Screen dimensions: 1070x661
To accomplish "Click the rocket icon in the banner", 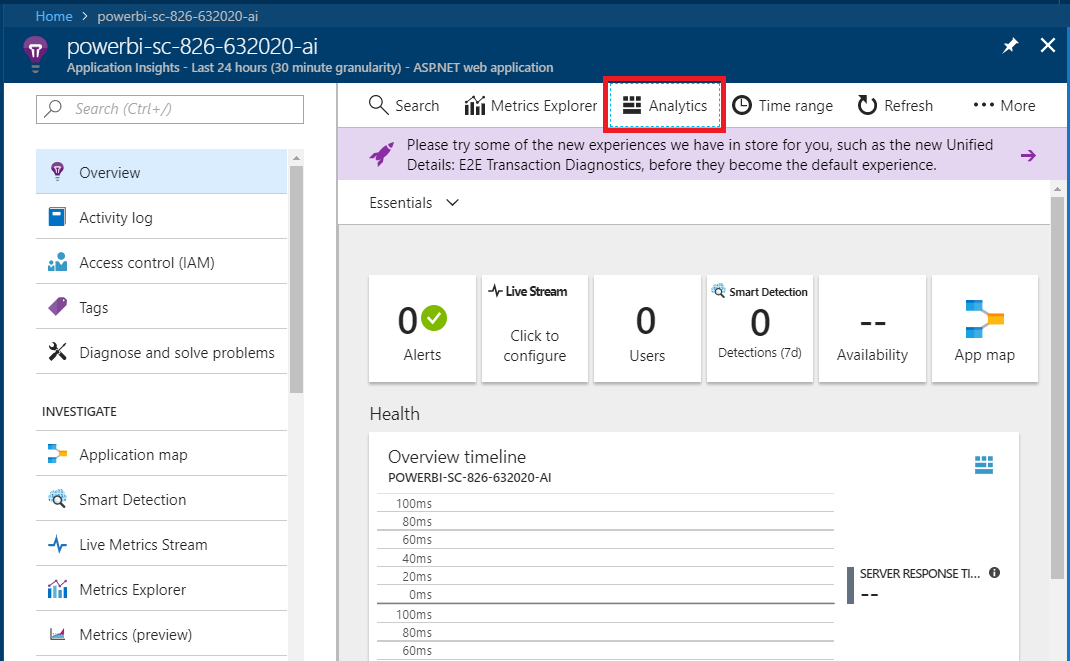I will click(x=381, y=154).
